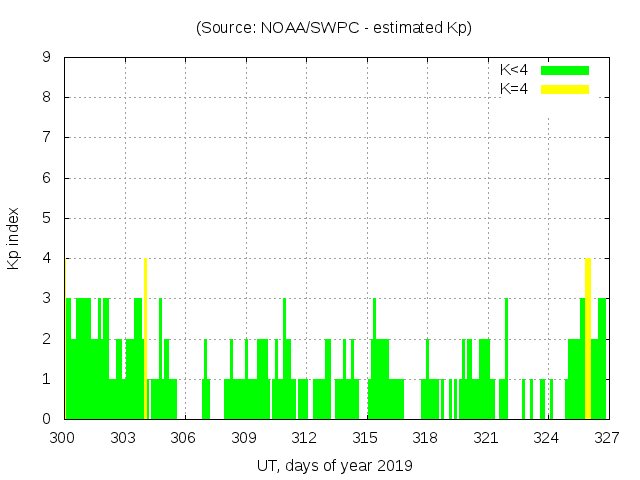Image resolution: width=640 pixels, height=480 pixels.
Task: Click y-axis tick label 9
Action: tap(47, 58)
